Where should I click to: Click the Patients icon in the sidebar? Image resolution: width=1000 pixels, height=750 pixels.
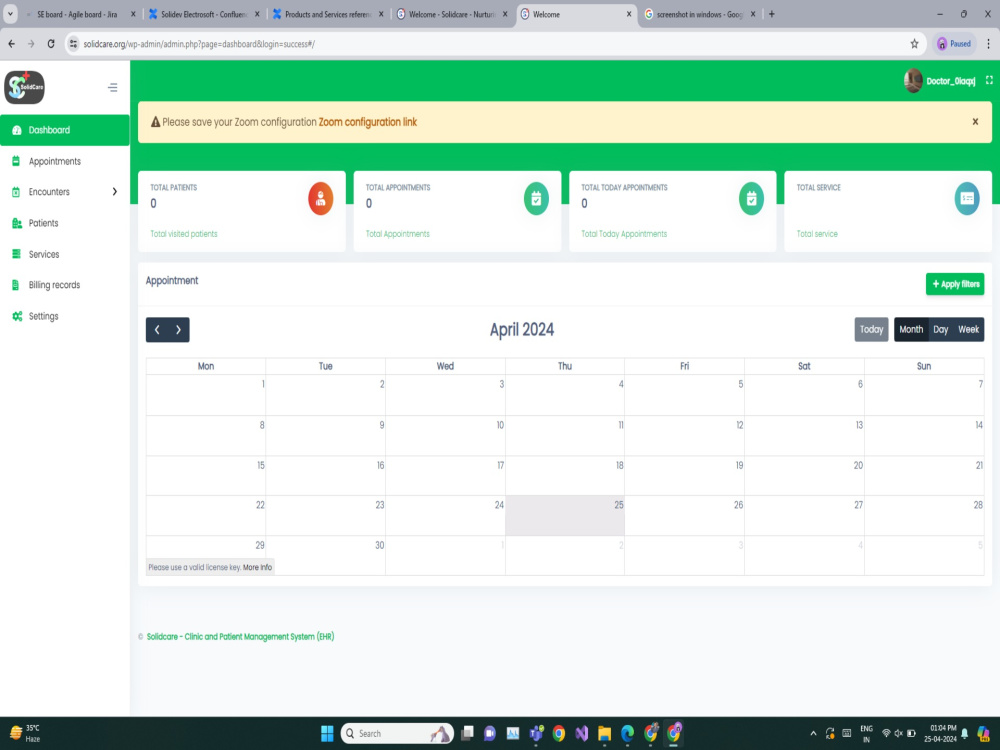click(17, 223)
